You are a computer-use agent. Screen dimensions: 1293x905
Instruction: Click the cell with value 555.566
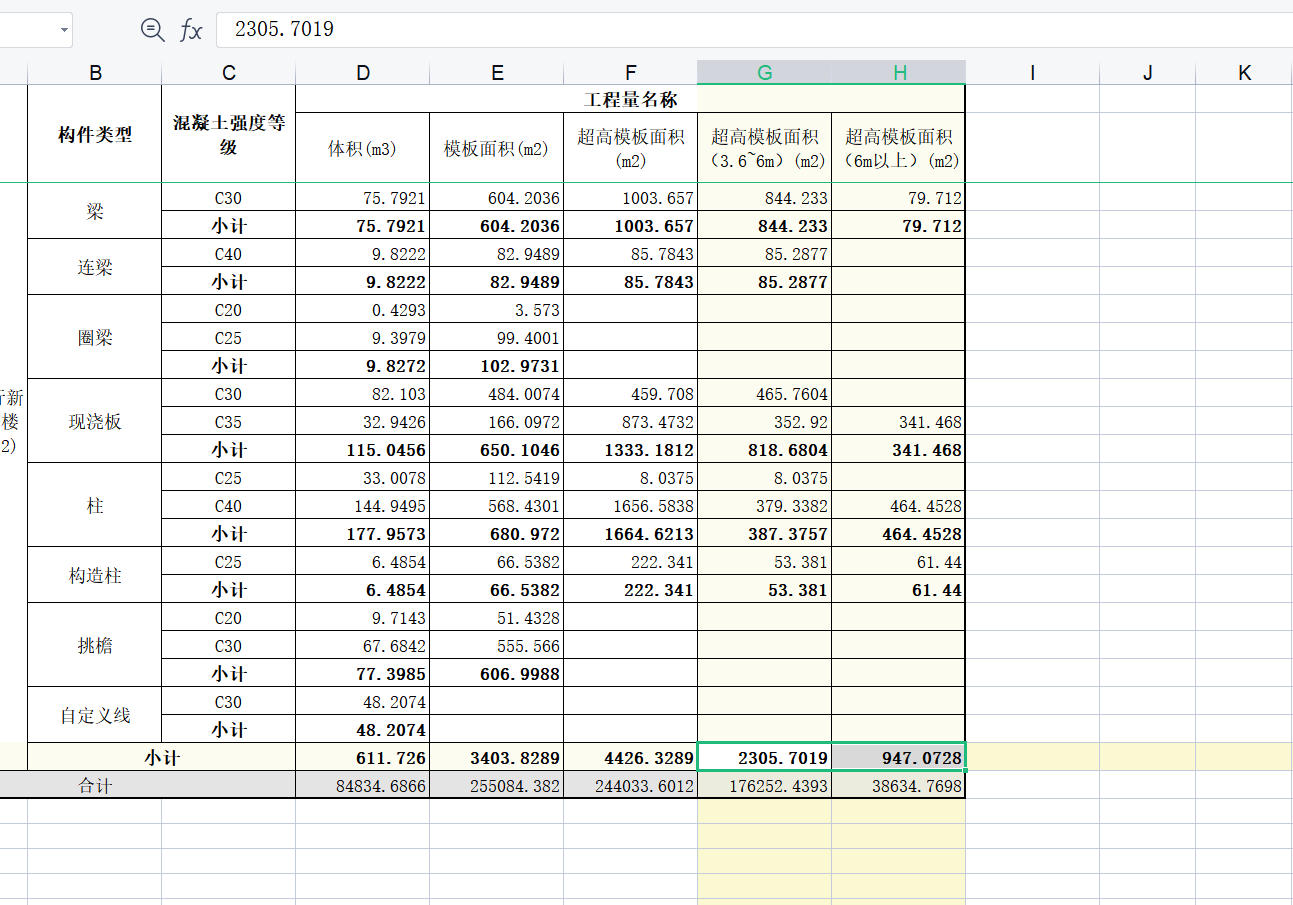(497, 646)
